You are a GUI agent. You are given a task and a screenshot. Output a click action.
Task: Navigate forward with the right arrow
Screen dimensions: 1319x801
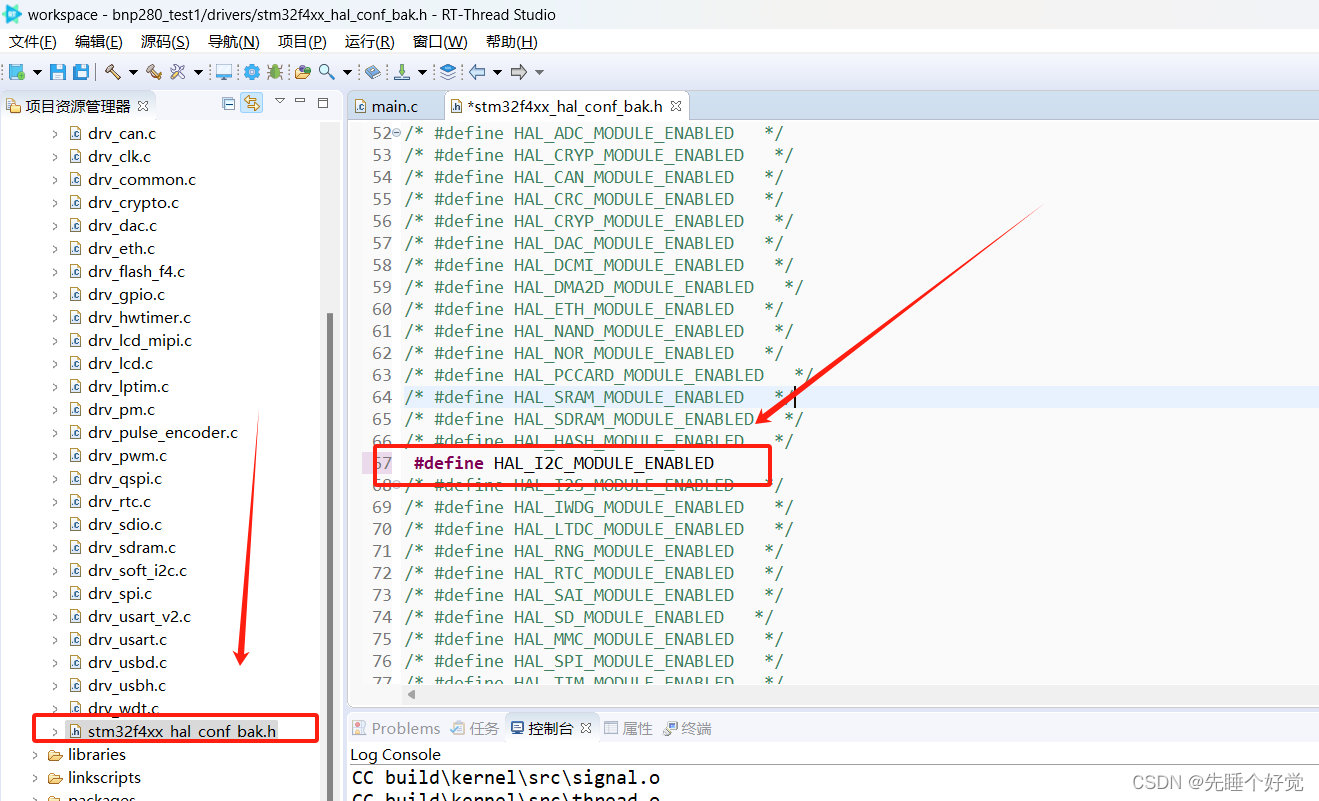point(519,72)
